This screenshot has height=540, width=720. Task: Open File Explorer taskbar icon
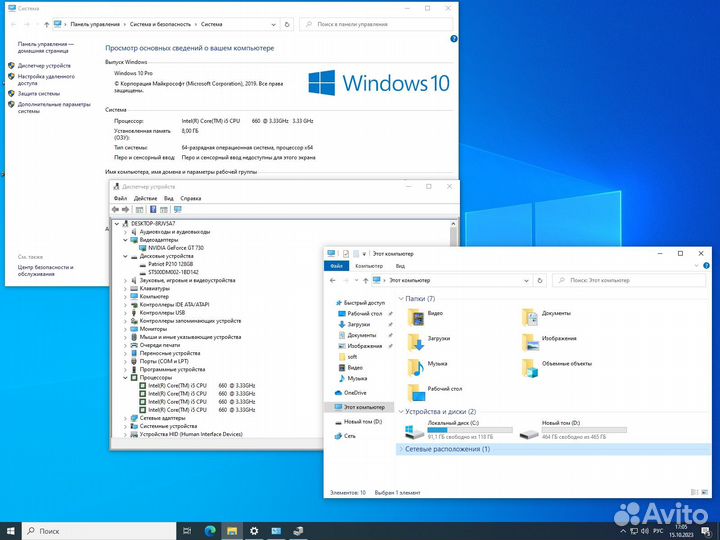point(232,531)
